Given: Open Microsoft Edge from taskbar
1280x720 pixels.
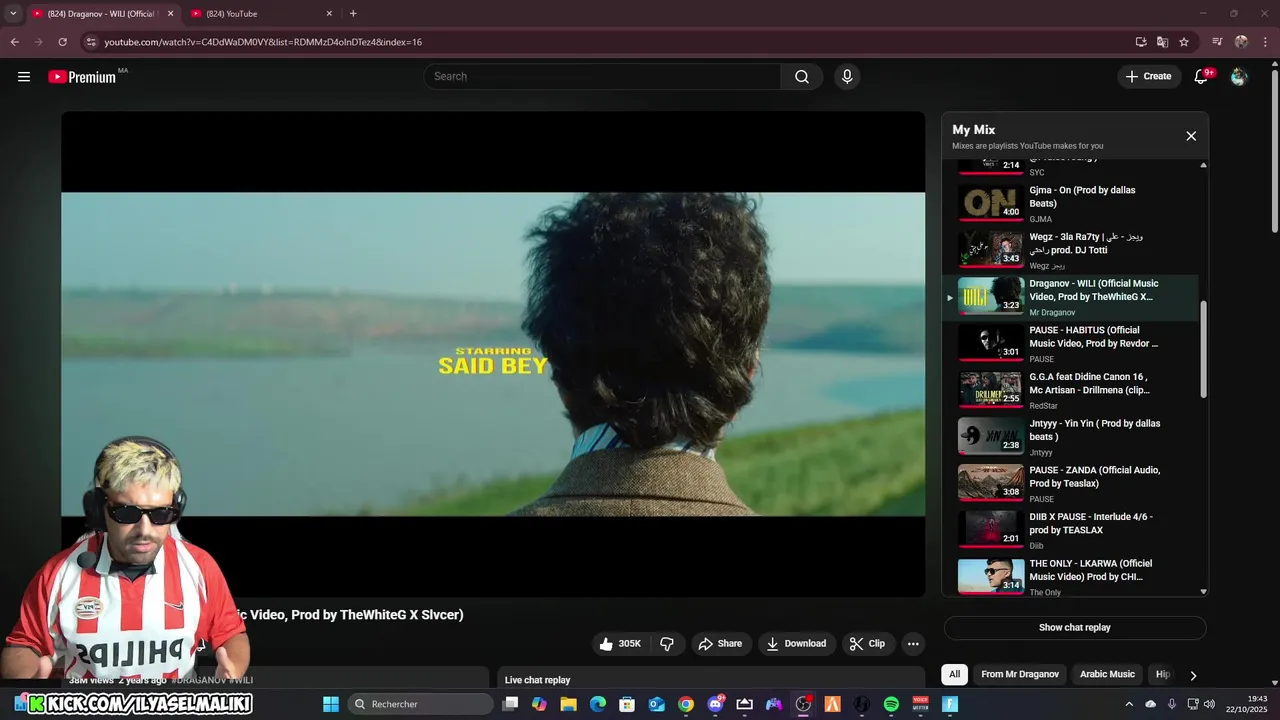Looking at the screenshot, I should [598, 704].
